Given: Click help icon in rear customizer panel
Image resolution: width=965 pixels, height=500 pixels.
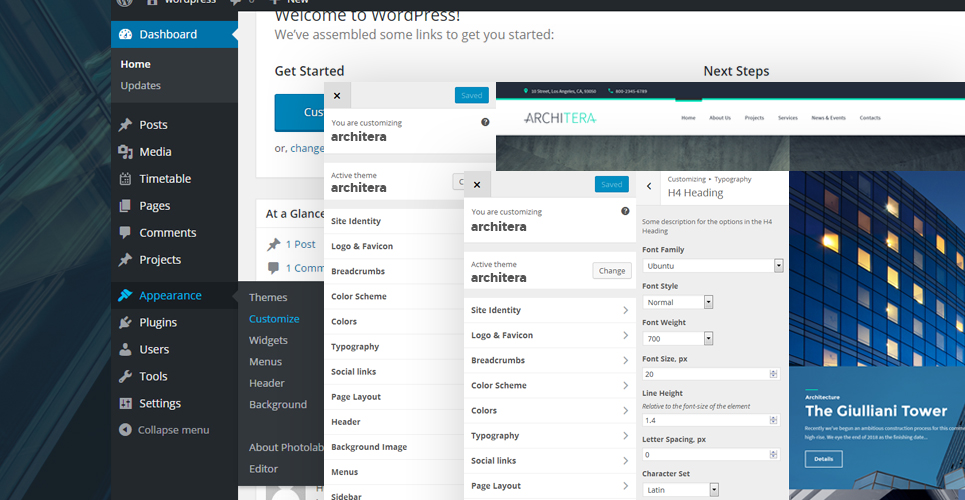Looking at the screenshot, I should click(x=485, y=123).
